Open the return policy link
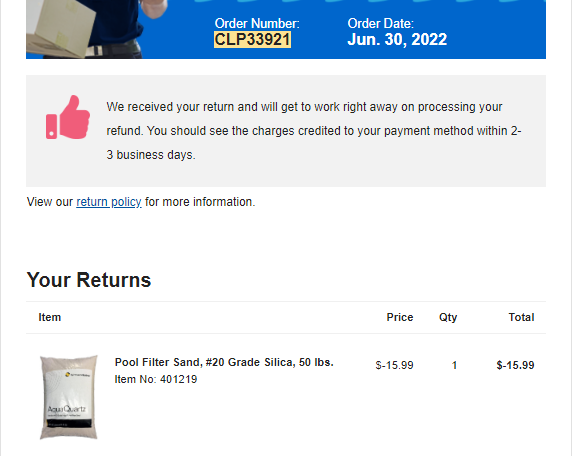Screen dimensions: 572x456 [x=109, y=202]
